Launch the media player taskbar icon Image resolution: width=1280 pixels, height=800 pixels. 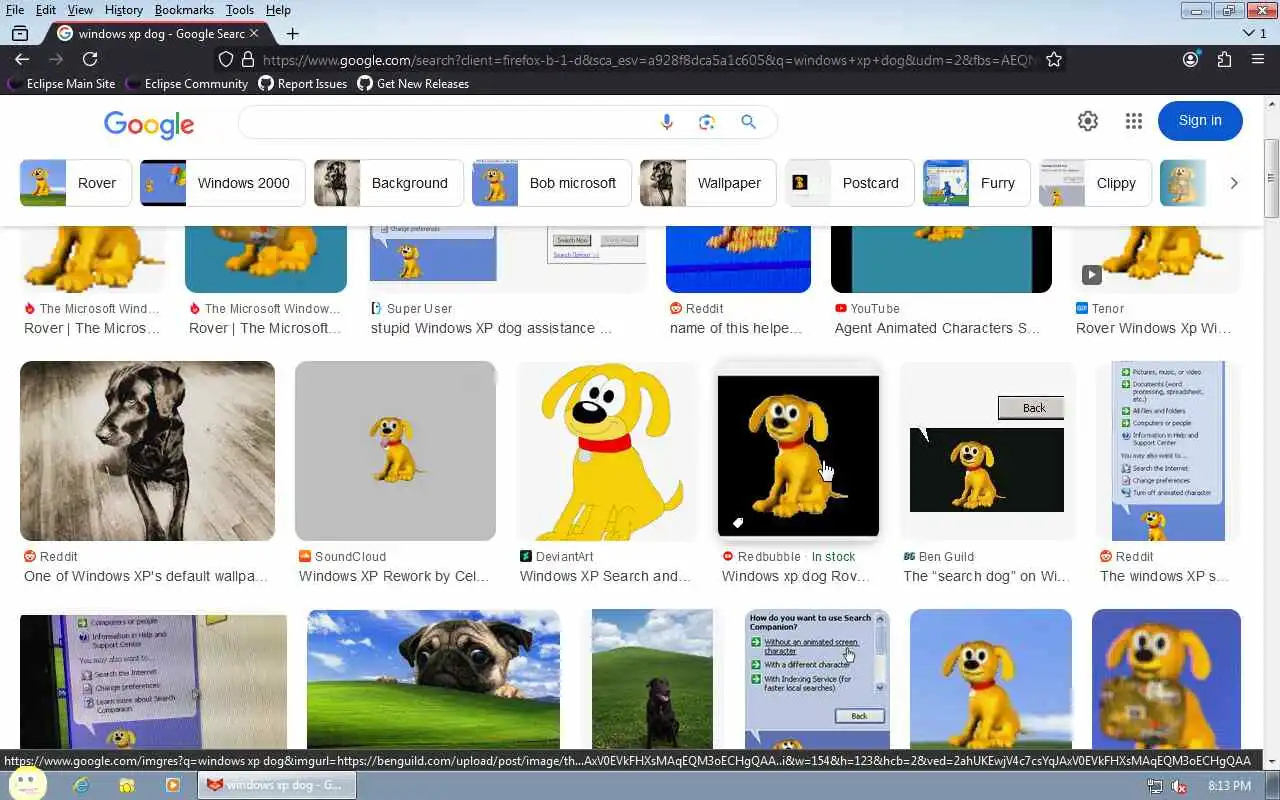pos(172,785)
